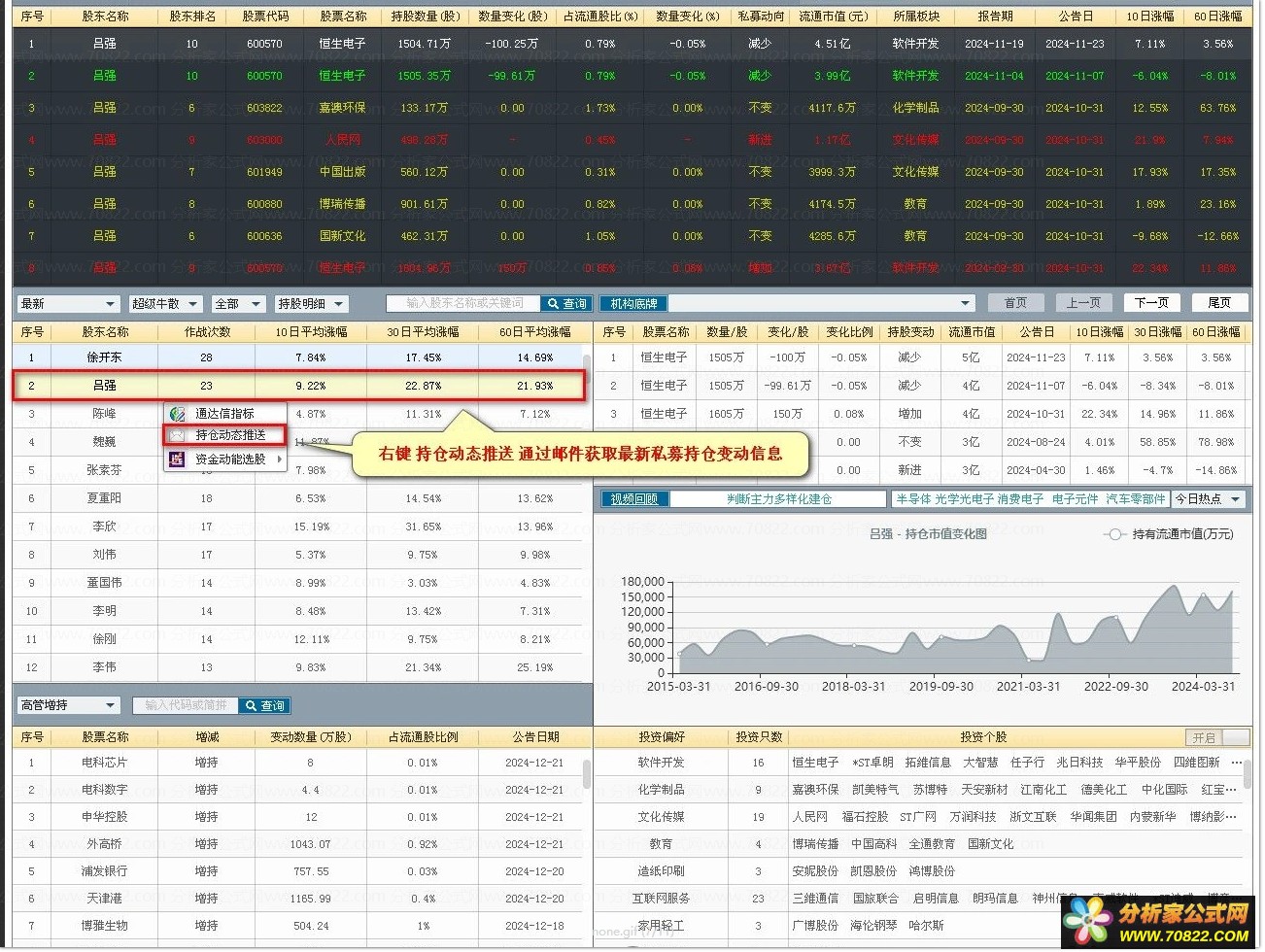Open the 判断主力多样化建仓 video link

coord(779,499)
